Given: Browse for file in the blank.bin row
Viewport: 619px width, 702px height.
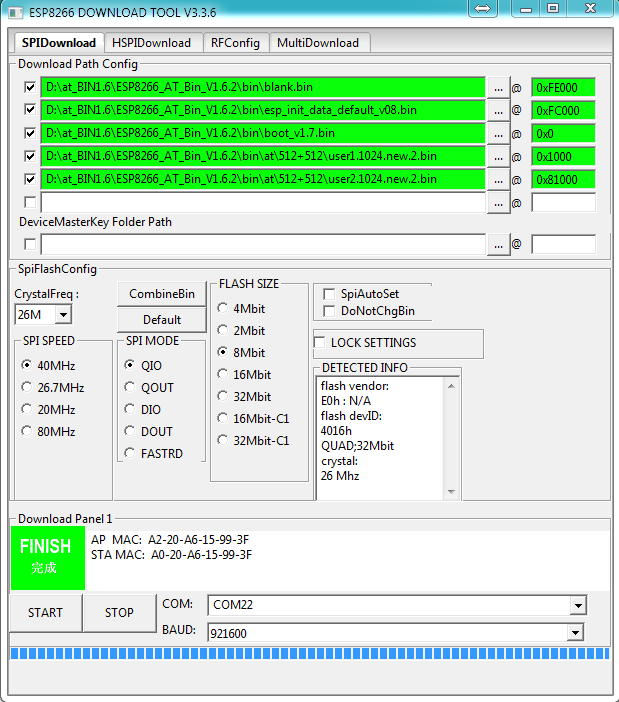Looking at the screenshot, I should point(498,88).
